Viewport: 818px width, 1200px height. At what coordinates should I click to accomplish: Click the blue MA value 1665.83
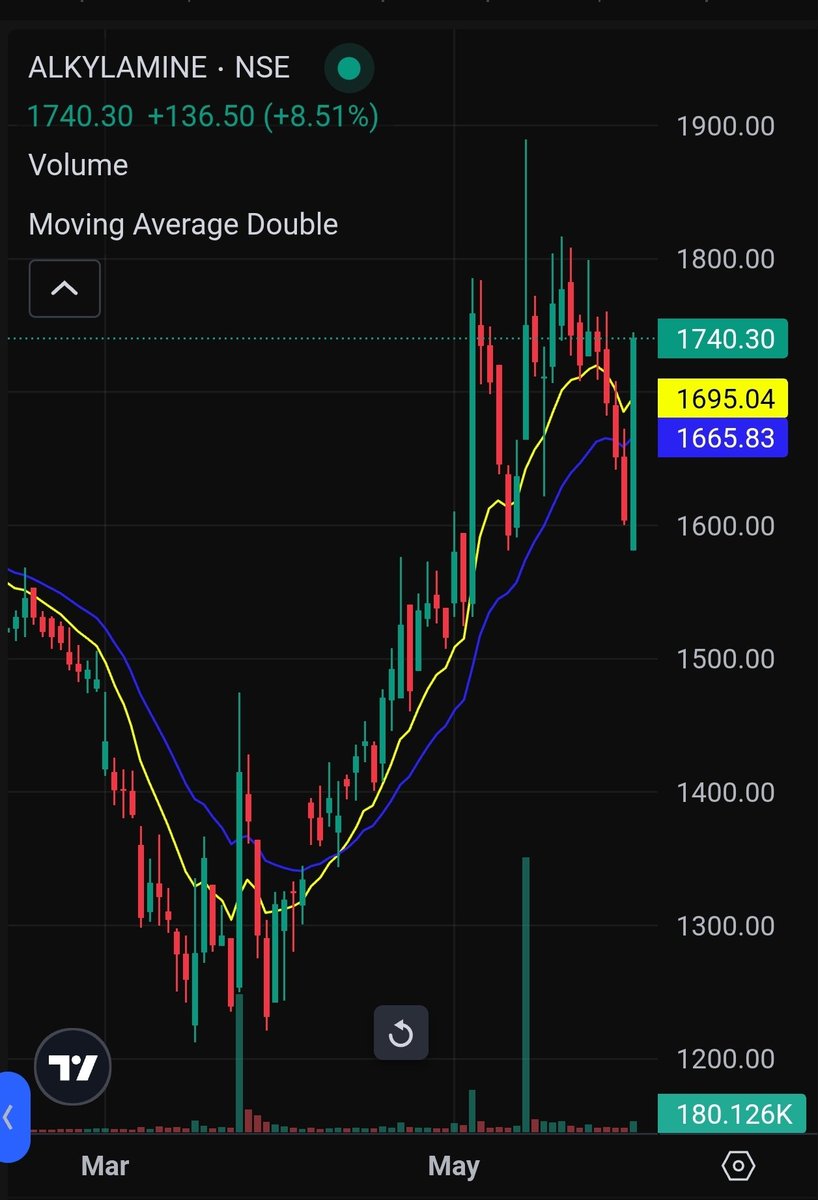(x=723, y=438)
